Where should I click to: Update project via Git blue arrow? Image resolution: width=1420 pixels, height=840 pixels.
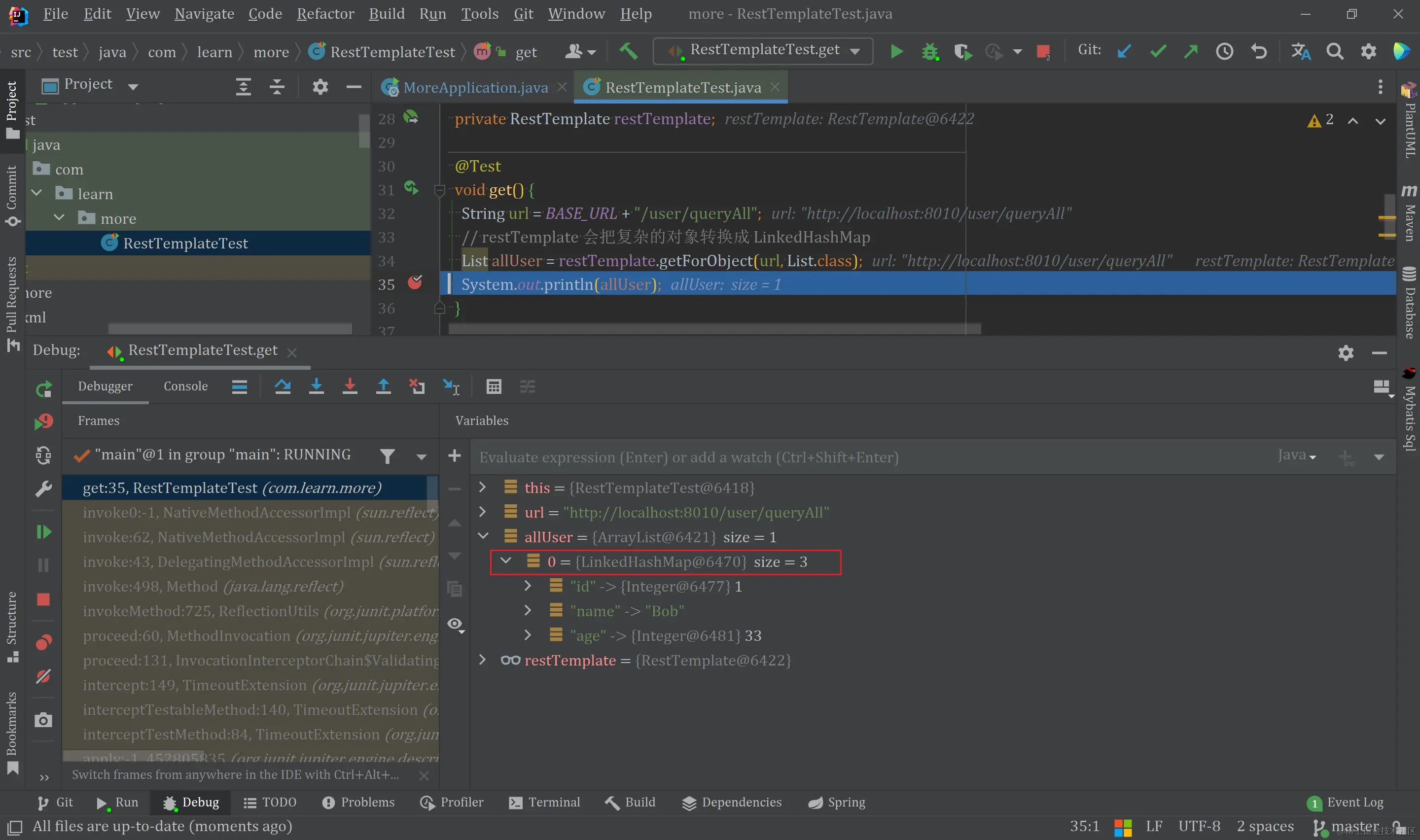coord(1124,51)
